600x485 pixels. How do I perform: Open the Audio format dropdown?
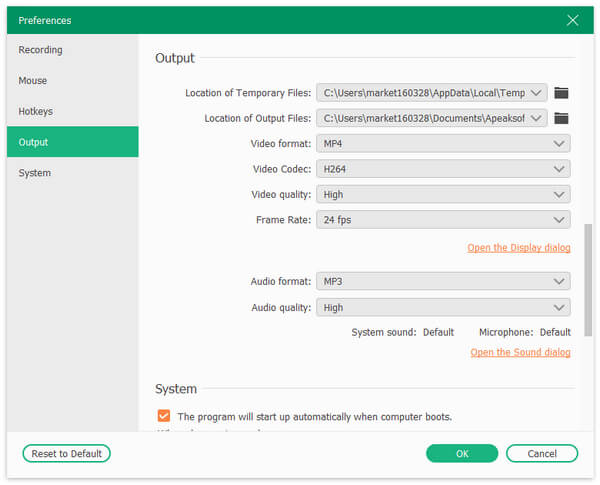(443, 282)
